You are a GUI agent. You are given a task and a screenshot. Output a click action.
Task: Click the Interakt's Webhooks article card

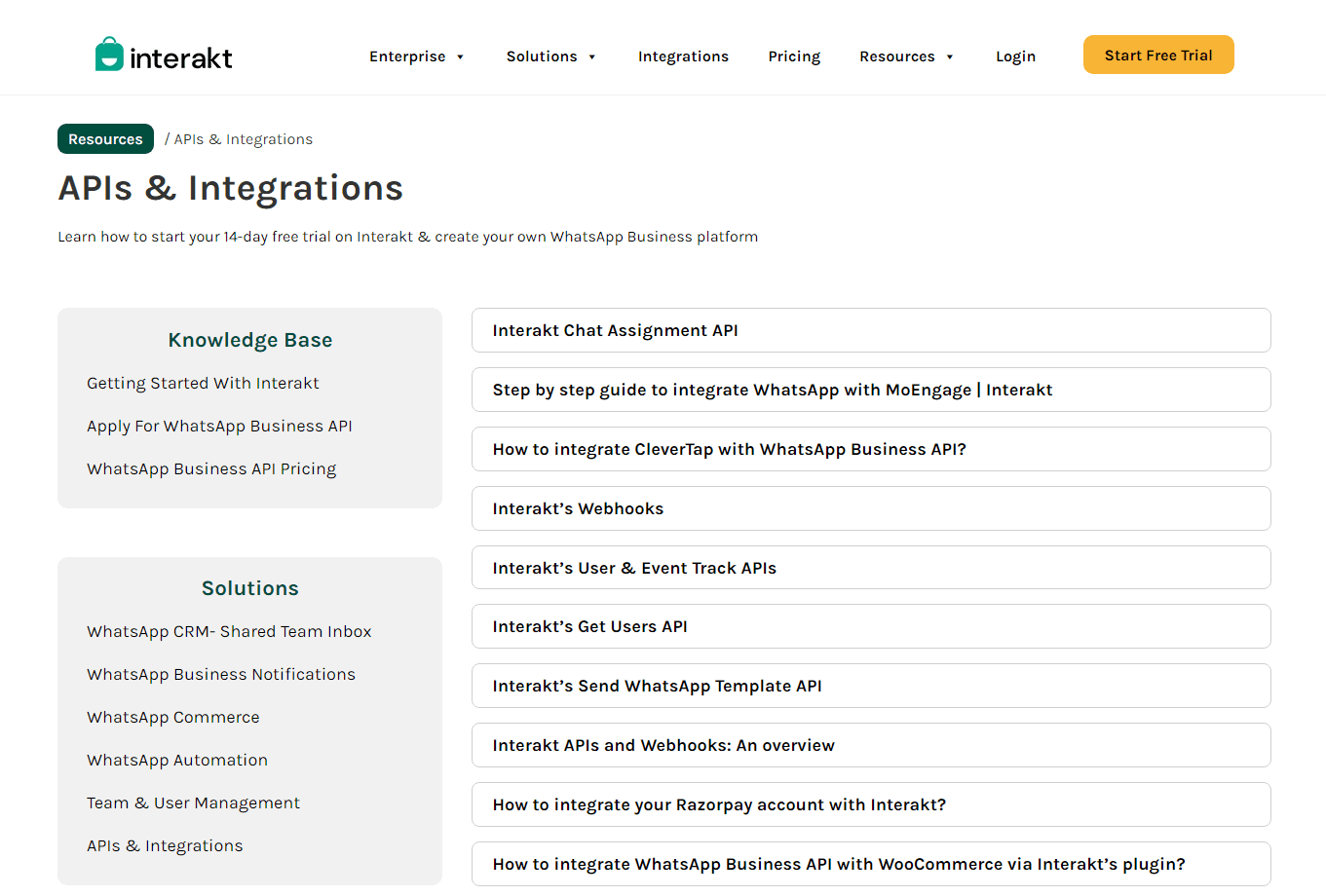tap(870, 507)
